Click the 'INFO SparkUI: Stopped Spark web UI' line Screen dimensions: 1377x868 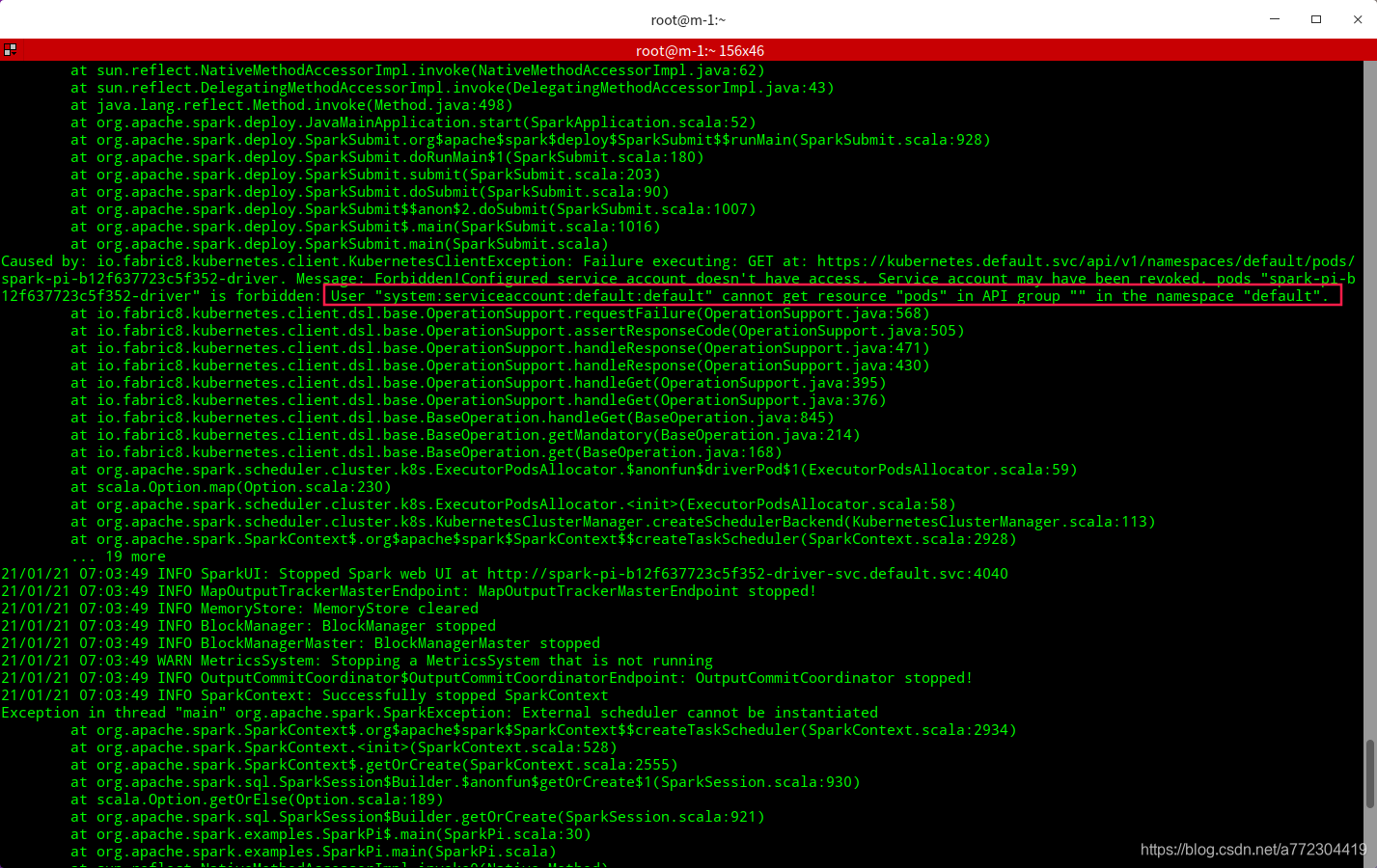tap(505, 574)
